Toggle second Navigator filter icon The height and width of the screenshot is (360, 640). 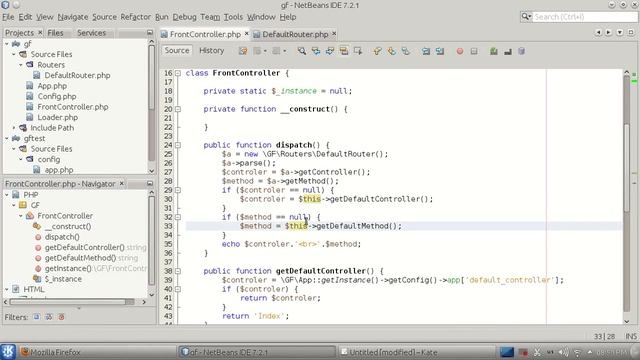[x=49, y=317]
